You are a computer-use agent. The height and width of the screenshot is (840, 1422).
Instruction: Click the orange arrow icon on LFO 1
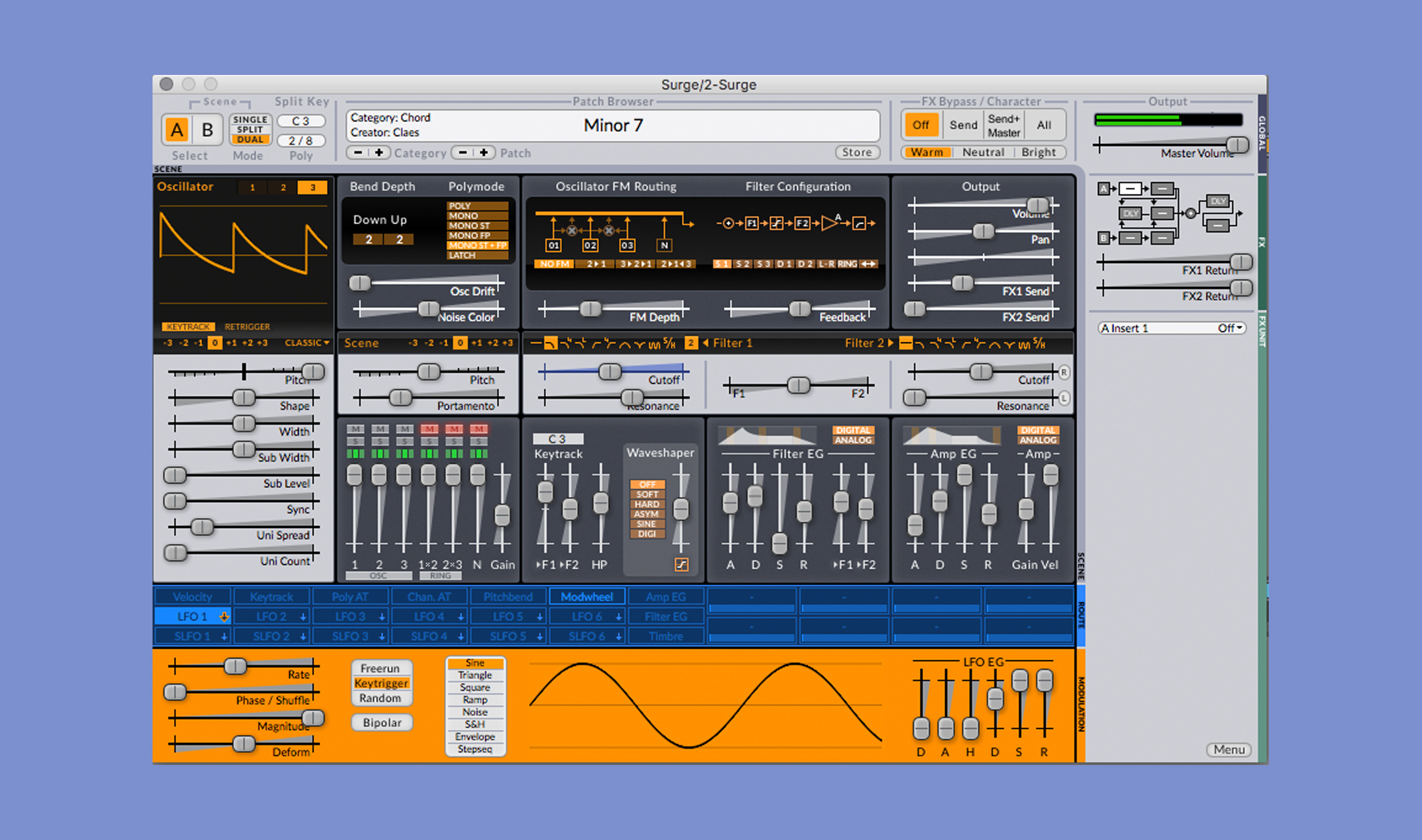click(x=224, y=616)
